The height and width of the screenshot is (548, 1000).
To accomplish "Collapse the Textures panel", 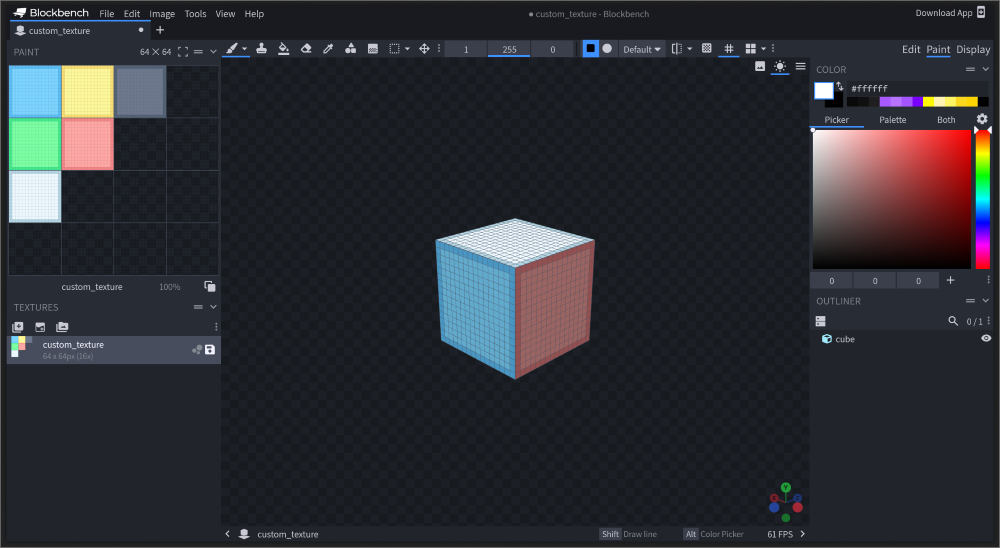I will (x=213, y=307).
